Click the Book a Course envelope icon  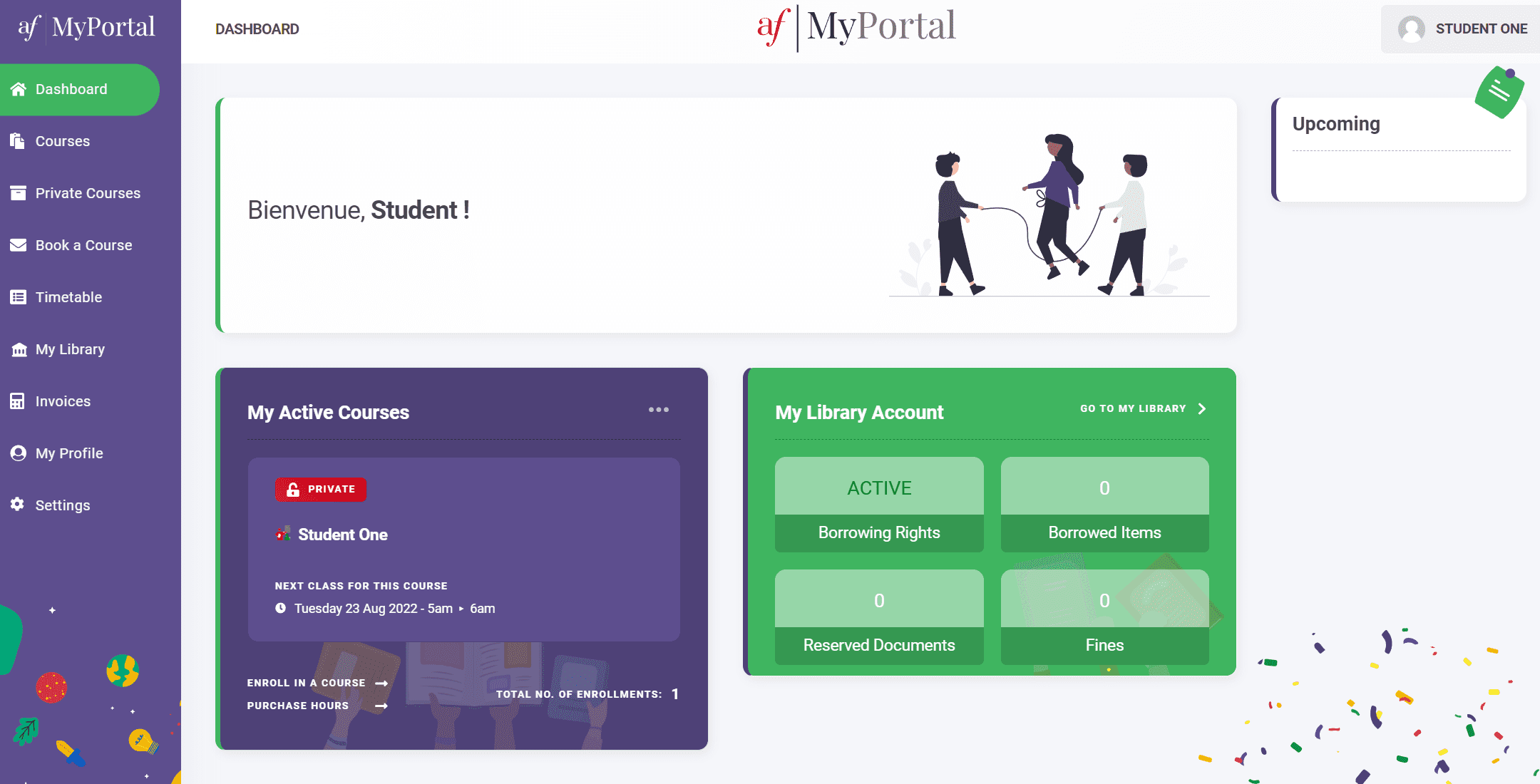tap(18, 245)
